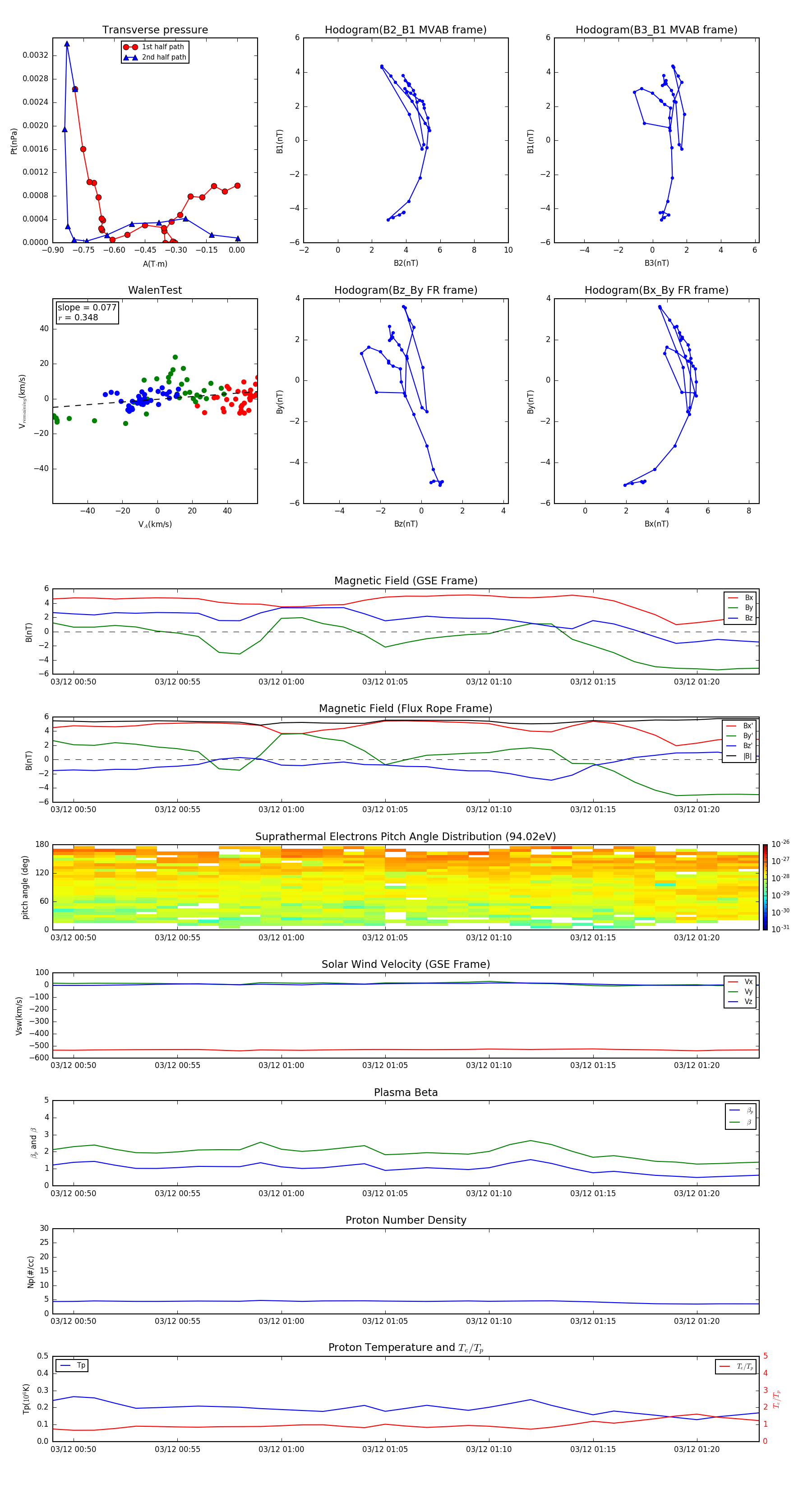Click the pitch angle plot colorbar
The image size is (812, 1489).
(765, 887)
